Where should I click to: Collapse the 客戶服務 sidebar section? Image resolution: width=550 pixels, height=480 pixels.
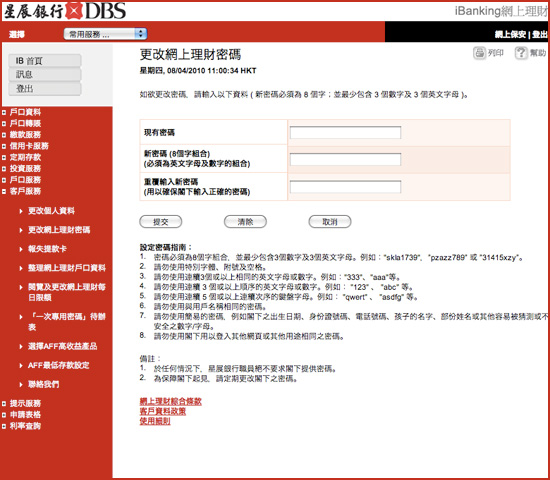(25, 191)
